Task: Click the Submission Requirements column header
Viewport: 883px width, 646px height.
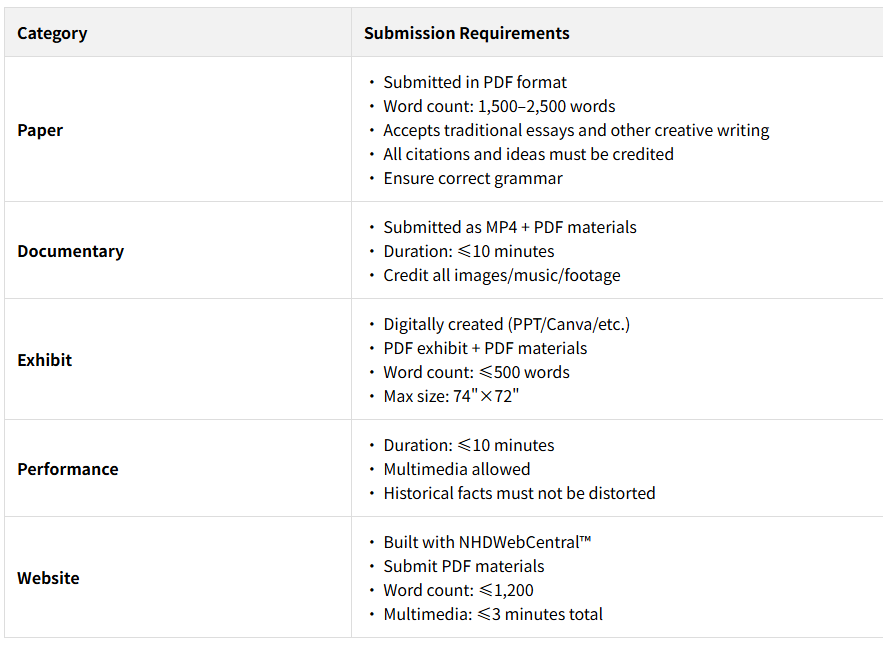Action: (466, 33)
